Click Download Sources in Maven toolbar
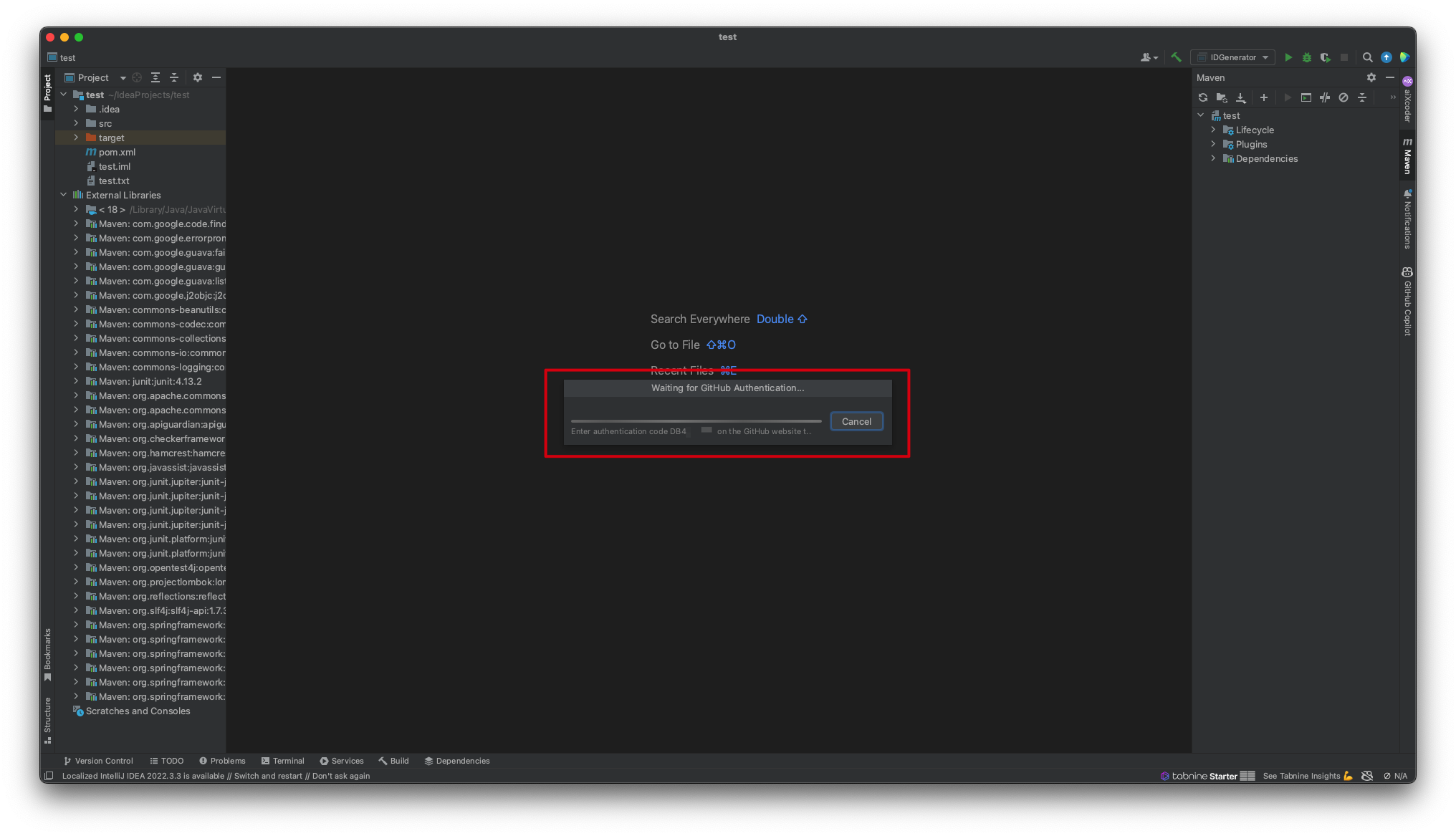 tap(1241, 97)
